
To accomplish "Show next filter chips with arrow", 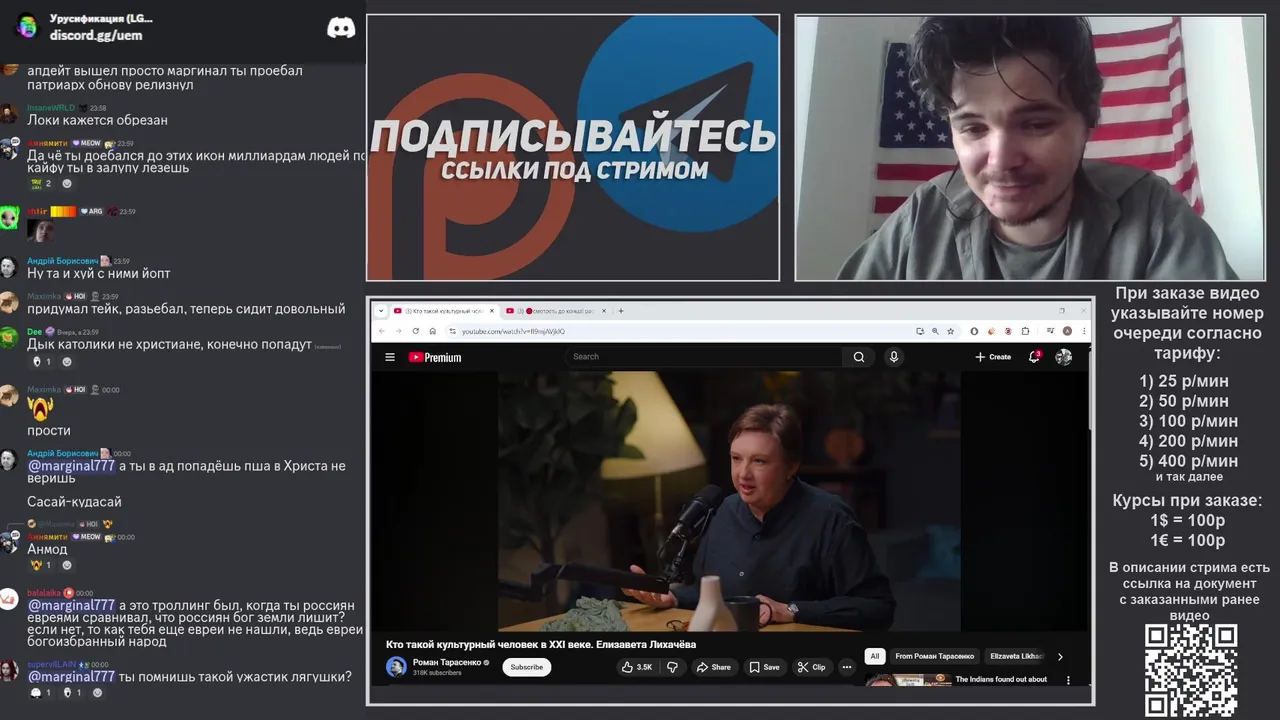I will pyautogui.click(x=1060, y=657).
